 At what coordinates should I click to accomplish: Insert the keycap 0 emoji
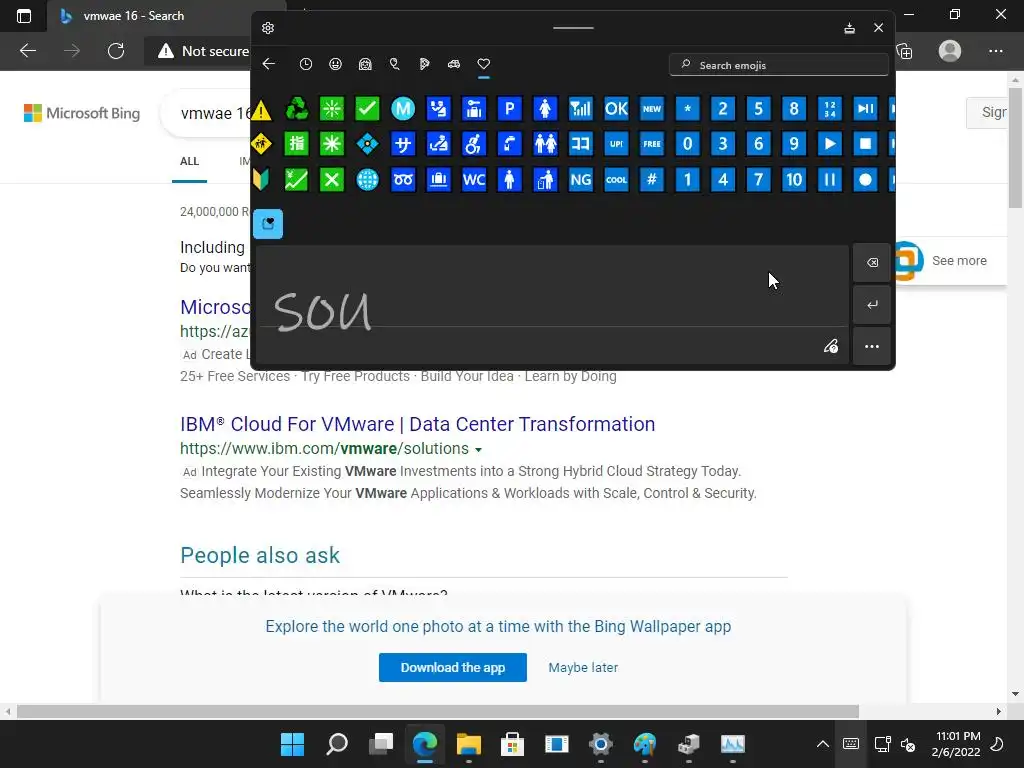click(687, 144)
